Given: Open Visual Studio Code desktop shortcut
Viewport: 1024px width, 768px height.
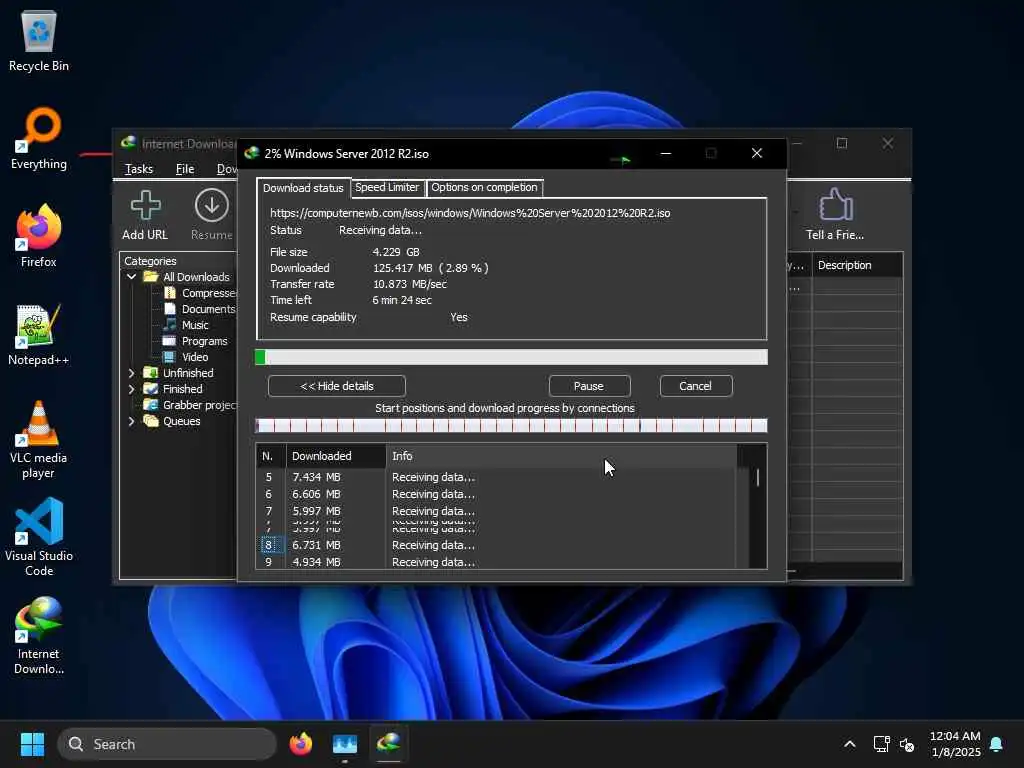Looking at the screenshot, I should coord(39,537).
